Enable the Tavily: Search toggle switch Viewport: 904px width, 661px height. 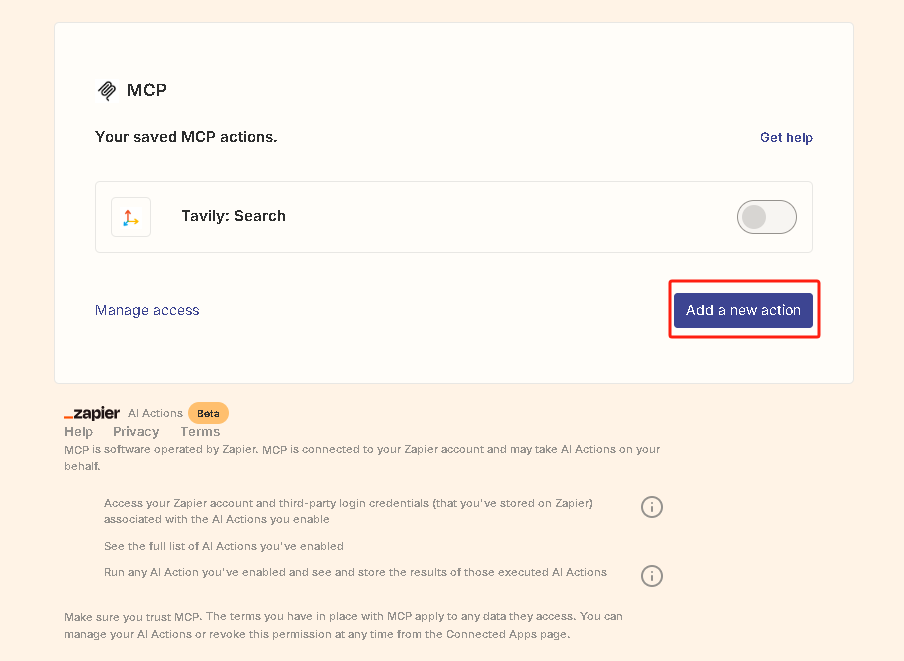[x=767, y=216]
